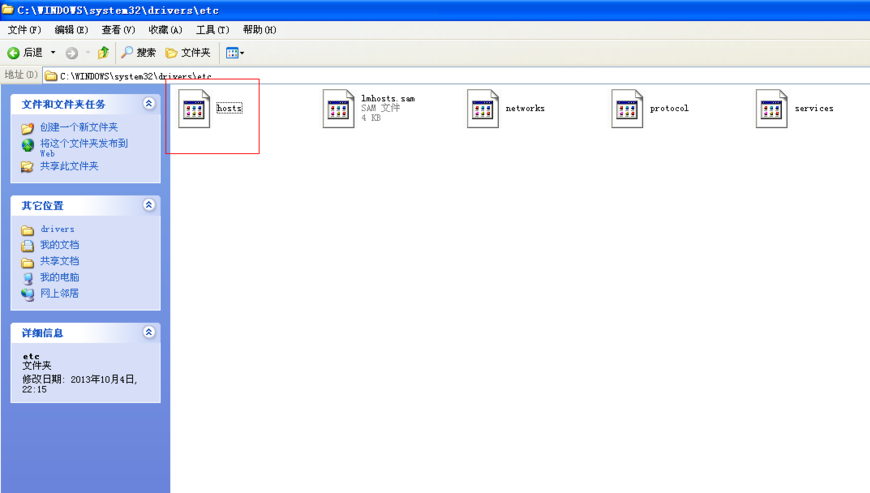Collapse the 详细信息 panel
870x493 pixels.
point(149,332)
